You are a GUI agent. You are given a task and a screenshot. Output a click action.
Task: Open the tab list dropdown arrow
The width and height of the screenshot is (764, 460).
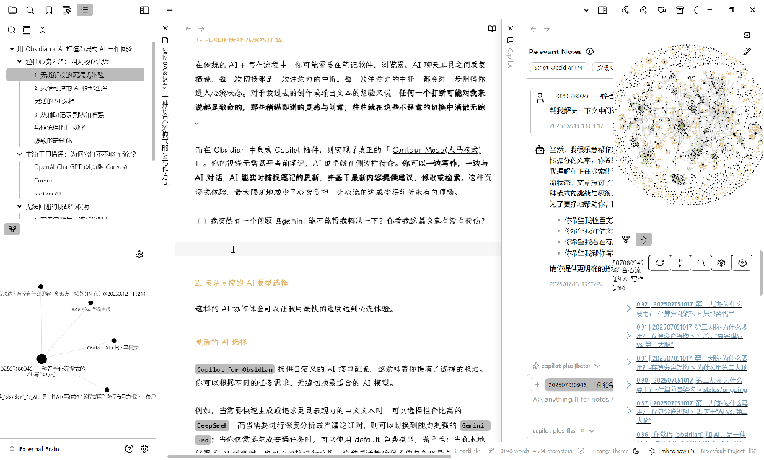pos(586,10)
